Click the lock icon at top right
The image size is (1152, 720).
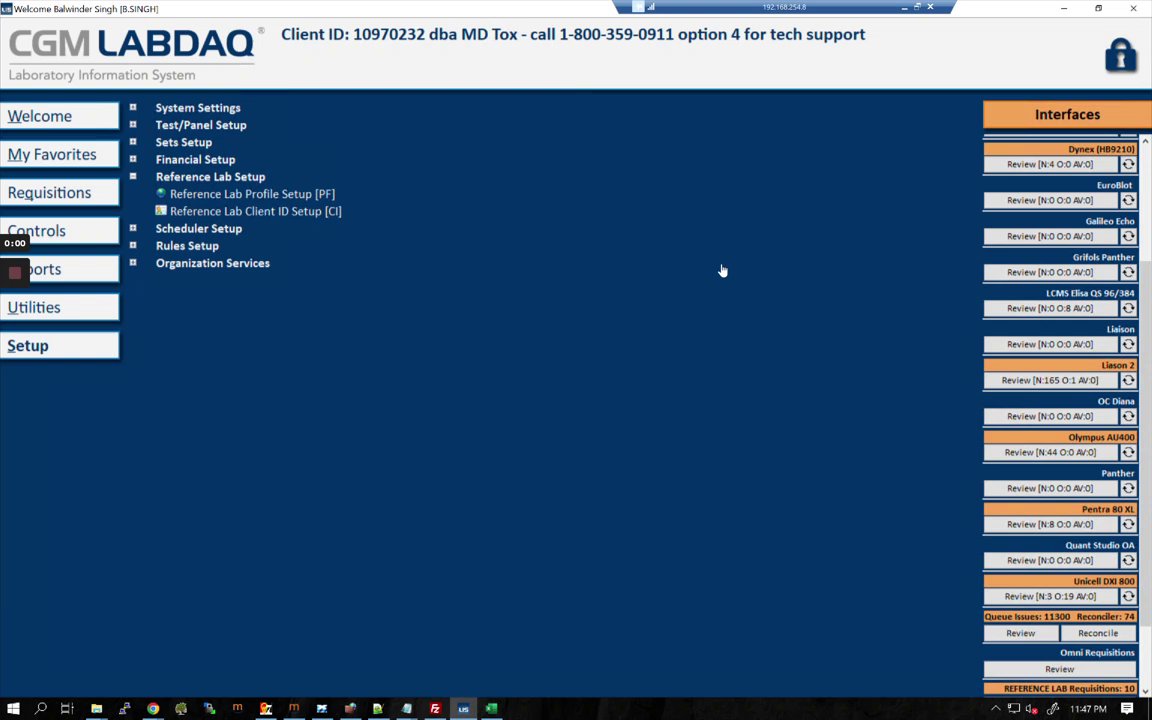click(x=1120, y=56)
